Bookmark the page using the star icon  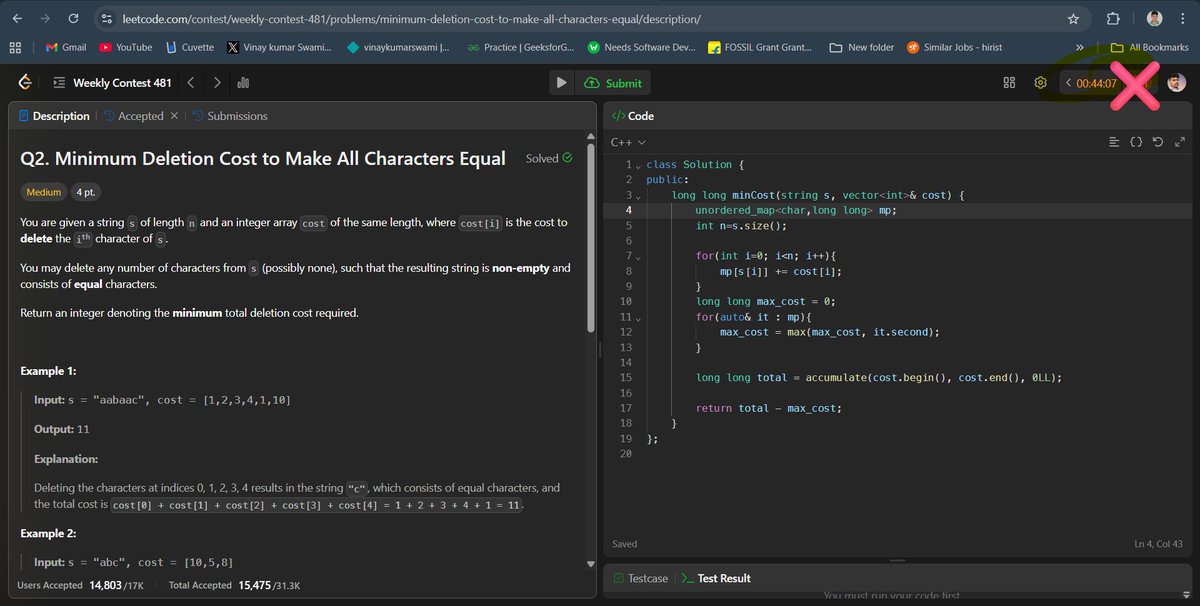pyautogui.click(x=1073, y=18)
